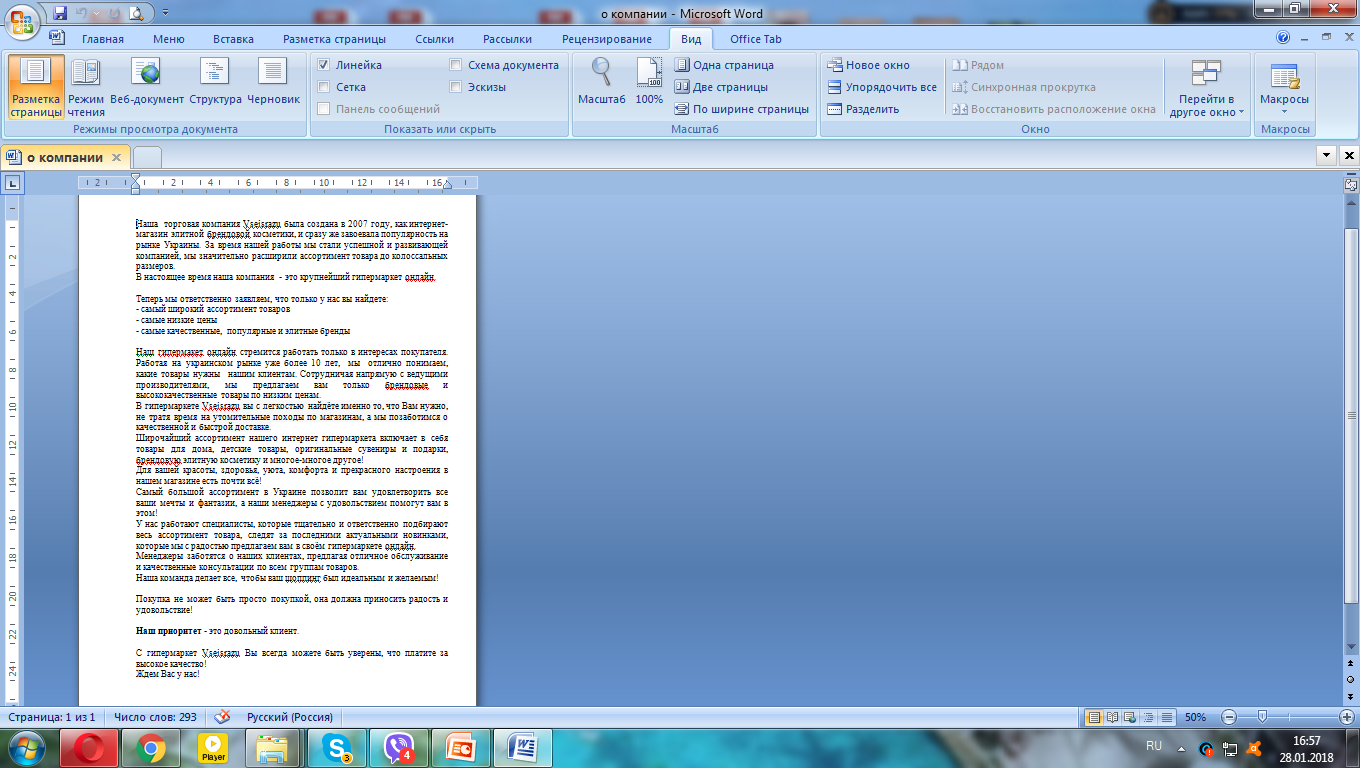Open the Главная ribbon tab
This screenshot has width=1360, height=768.
103,39
